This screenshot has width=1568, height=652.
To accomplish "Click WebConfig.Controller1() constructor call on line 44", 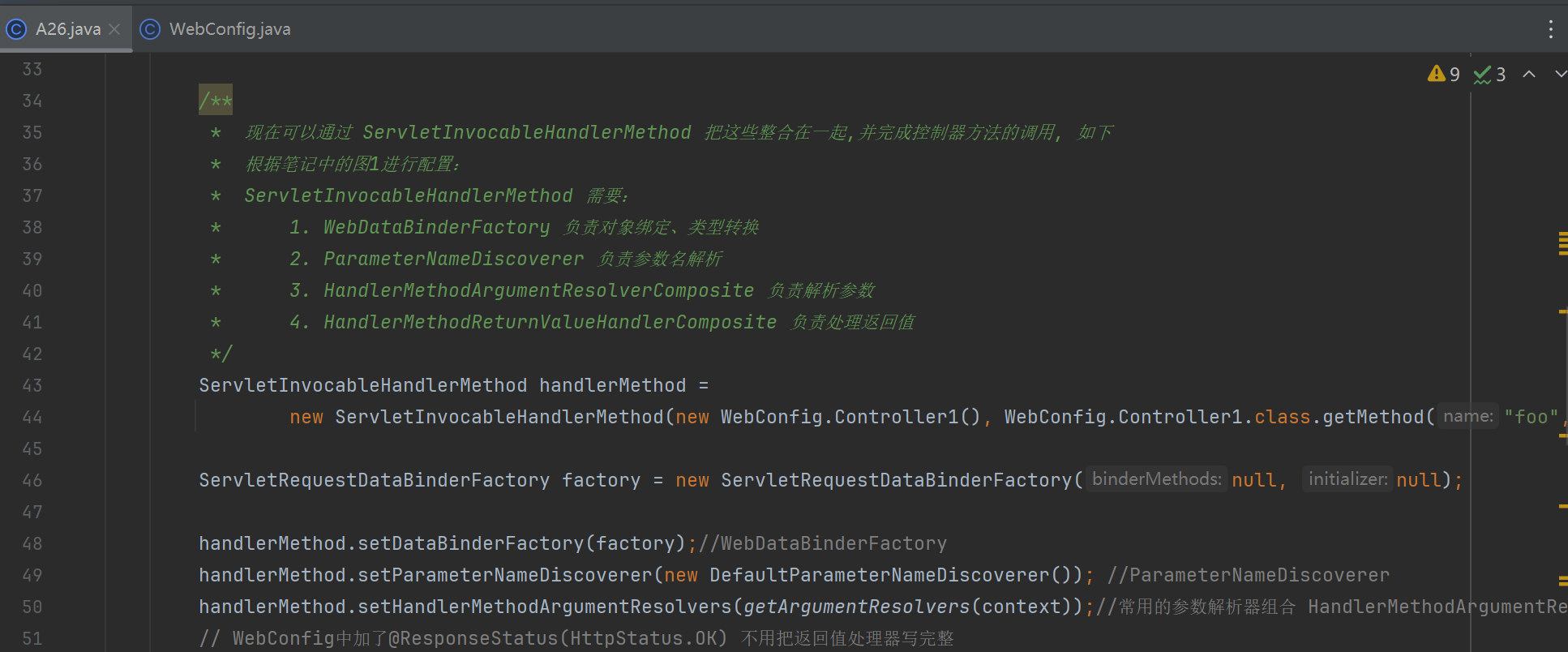I will 850,417.
